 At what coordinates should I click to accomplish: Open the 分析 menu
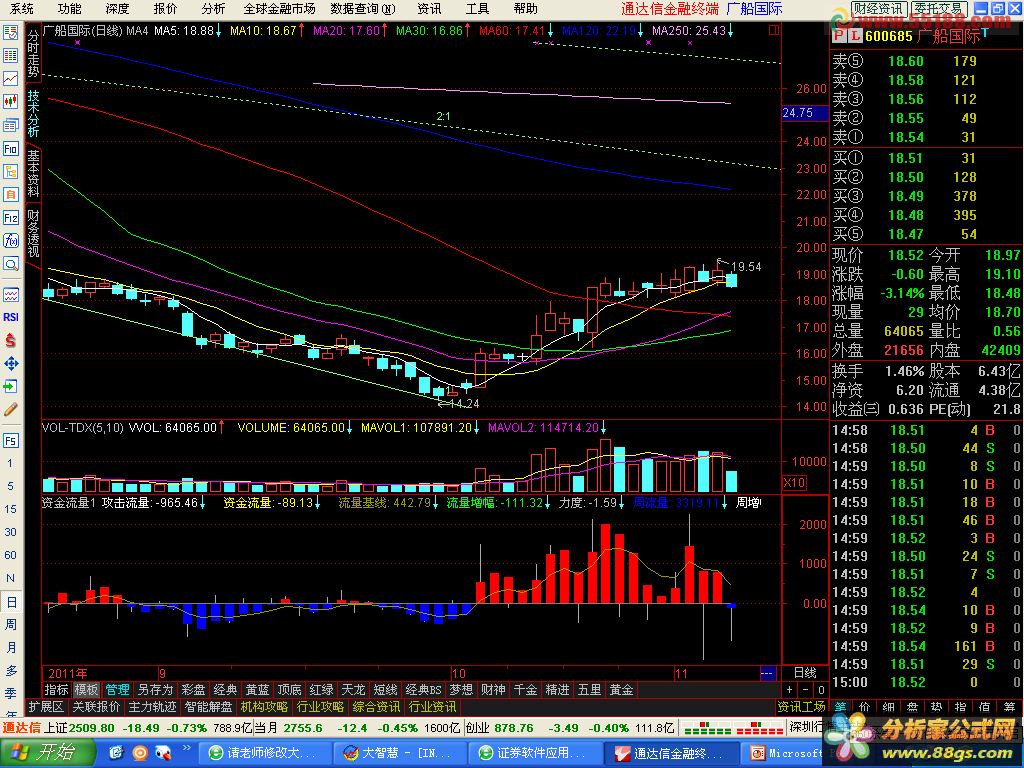point(213,8)
